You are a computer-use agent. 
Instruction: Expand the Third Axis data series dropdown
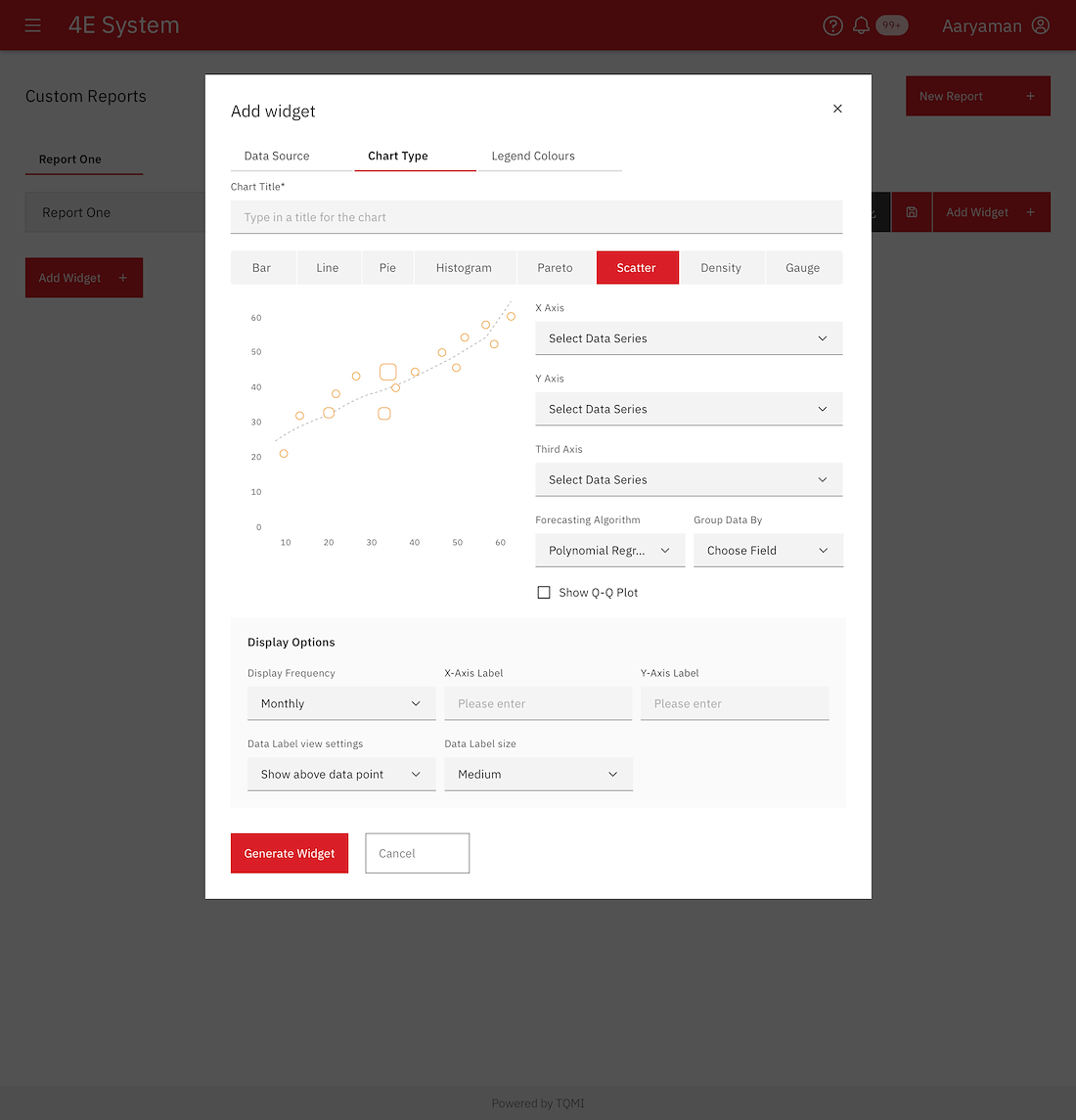pyautogui.click(x=689, y=480)
